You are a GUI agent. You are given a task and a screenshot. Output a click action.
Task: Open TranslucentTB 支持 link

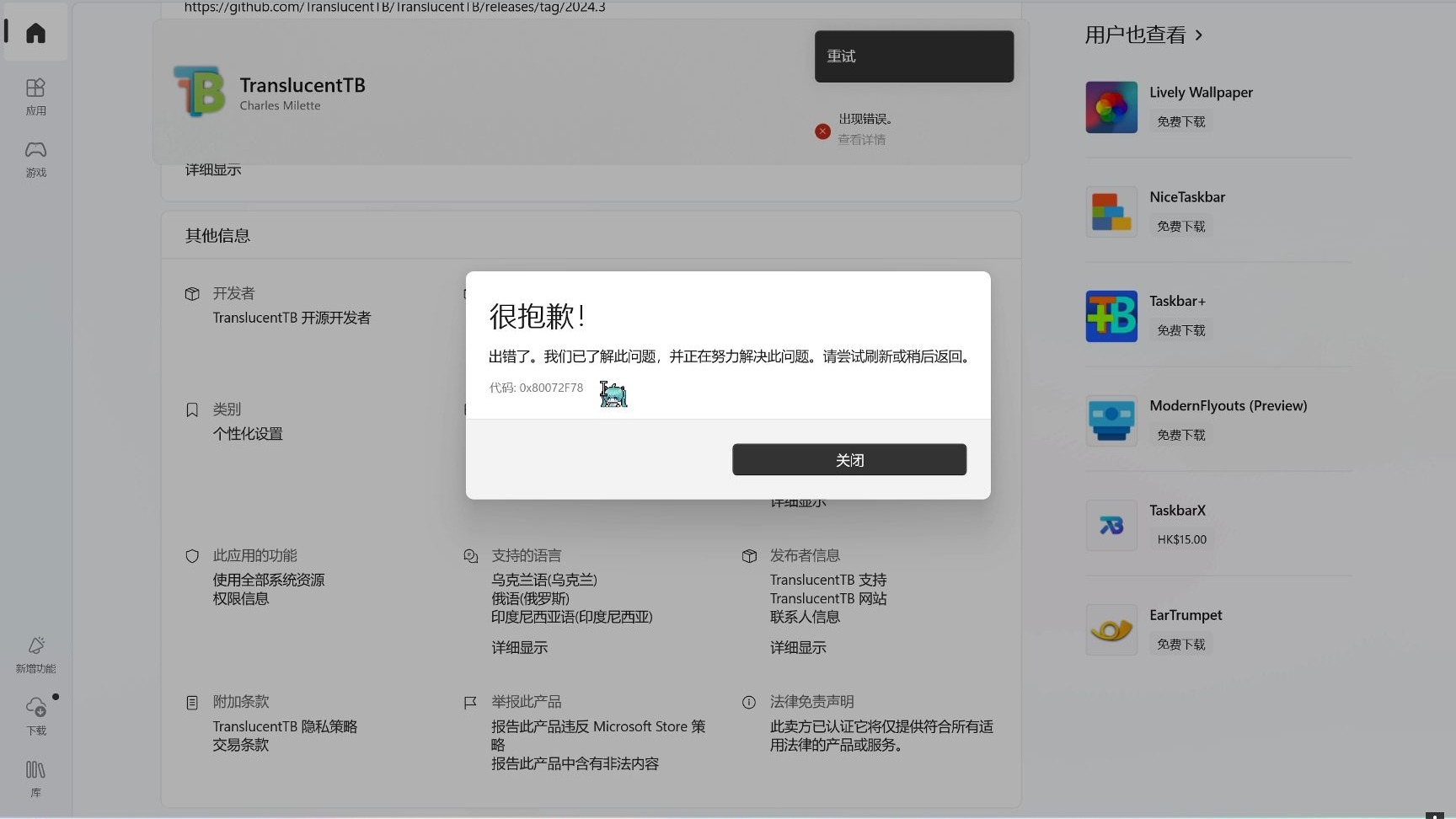tap(828, 580)
